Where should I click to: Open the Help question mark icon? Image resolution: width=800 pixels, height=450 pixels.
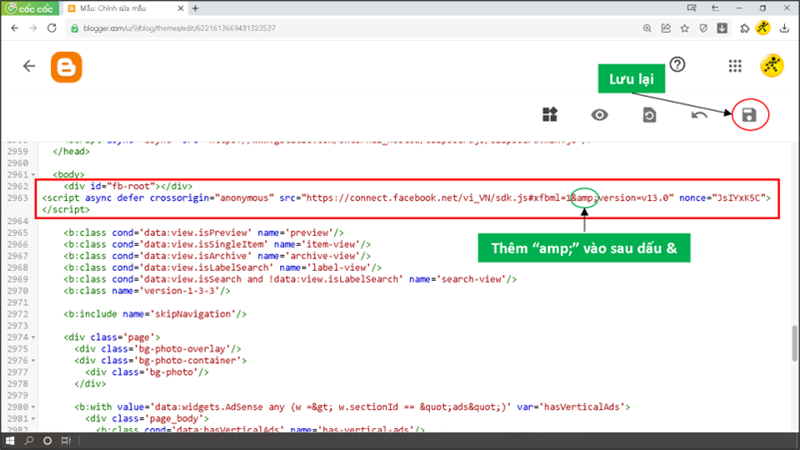pyautogui.click(x=677, y=65)
